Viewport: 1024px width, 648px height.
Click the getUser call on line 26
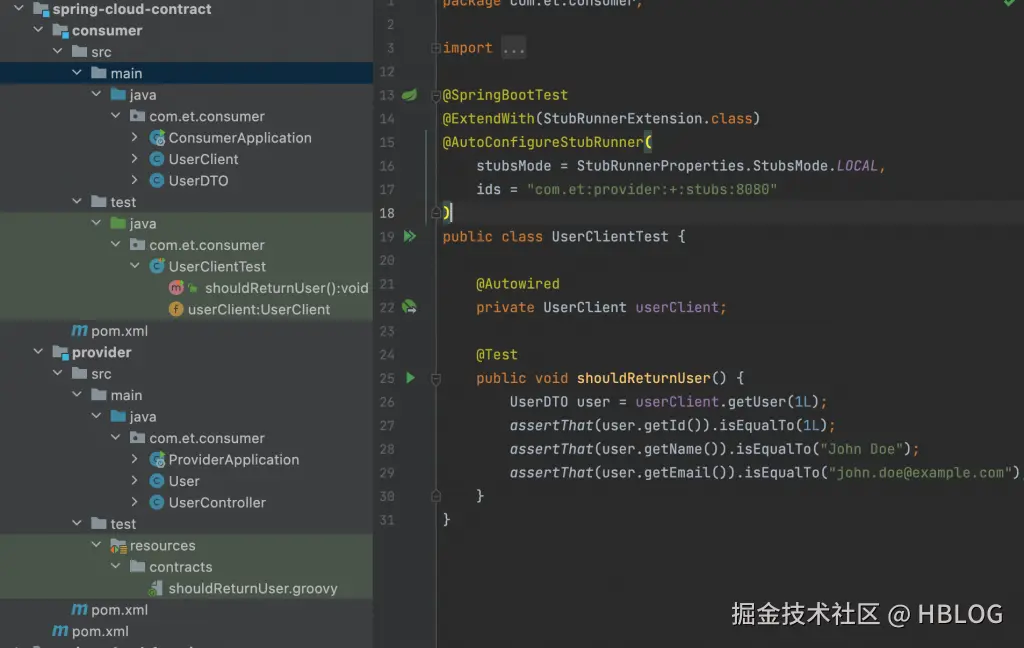point(757,402)
